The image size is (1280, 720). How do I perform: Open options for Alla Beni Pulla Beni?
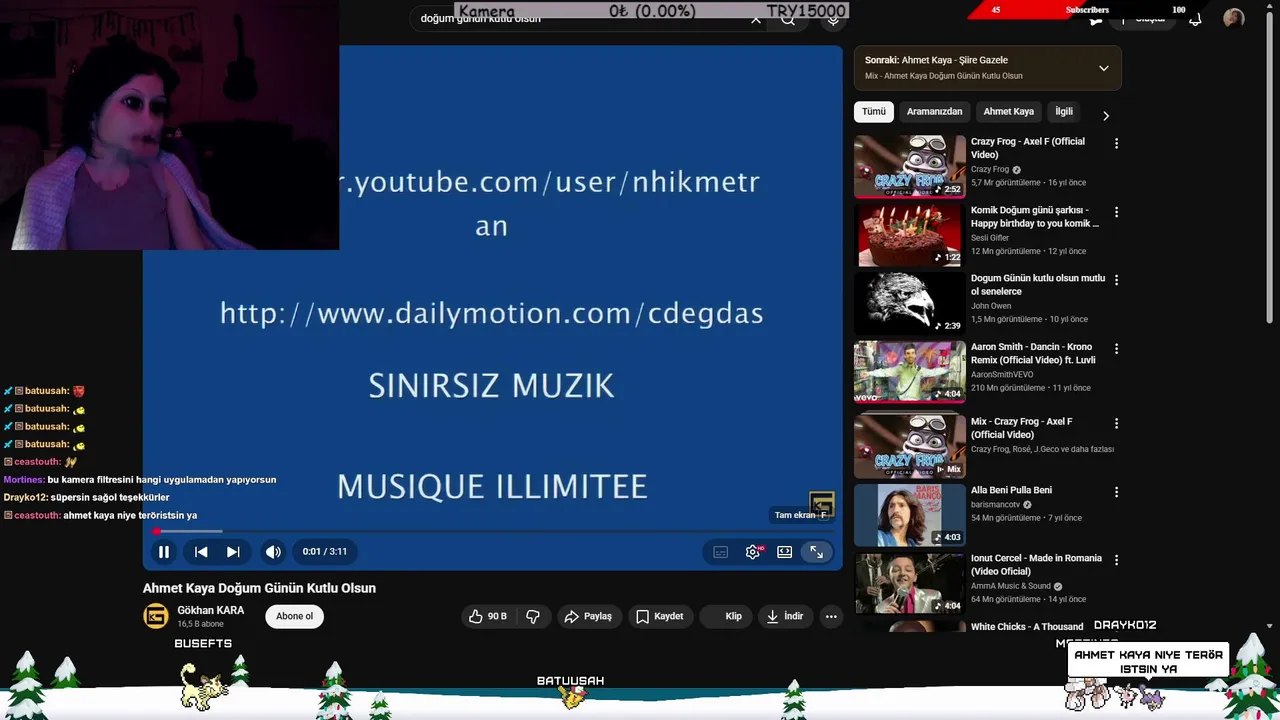pyautogui.click(x=1116, y=492)
